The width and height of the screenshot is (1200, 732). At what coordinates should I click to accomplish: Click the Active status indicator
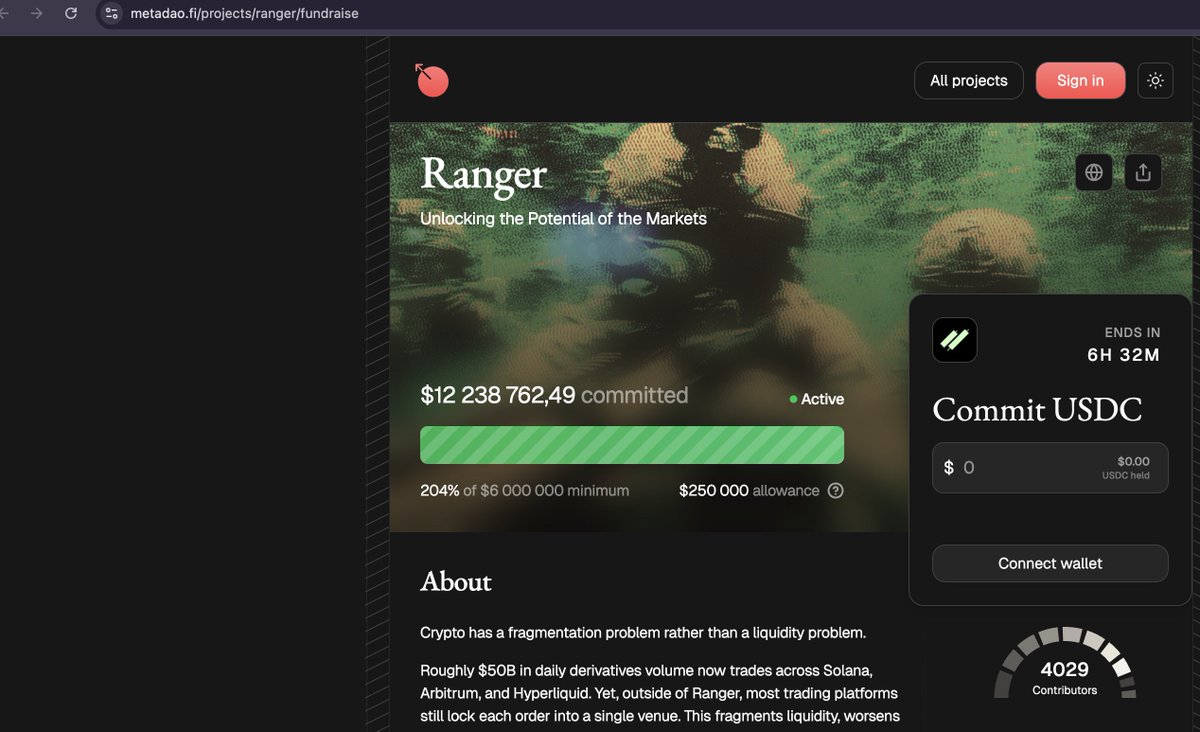817,399
